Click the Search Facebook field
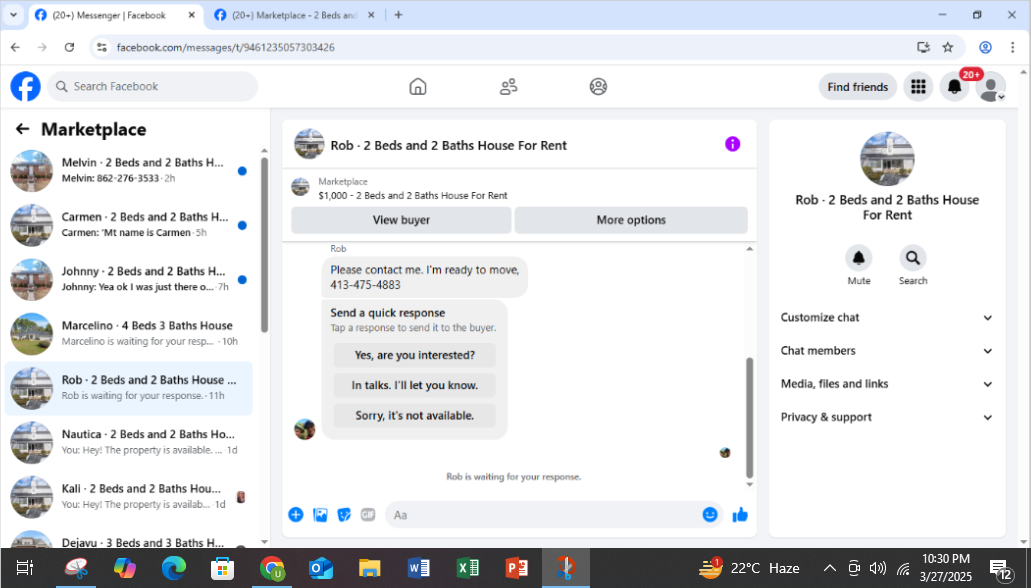 click(153, 86)
